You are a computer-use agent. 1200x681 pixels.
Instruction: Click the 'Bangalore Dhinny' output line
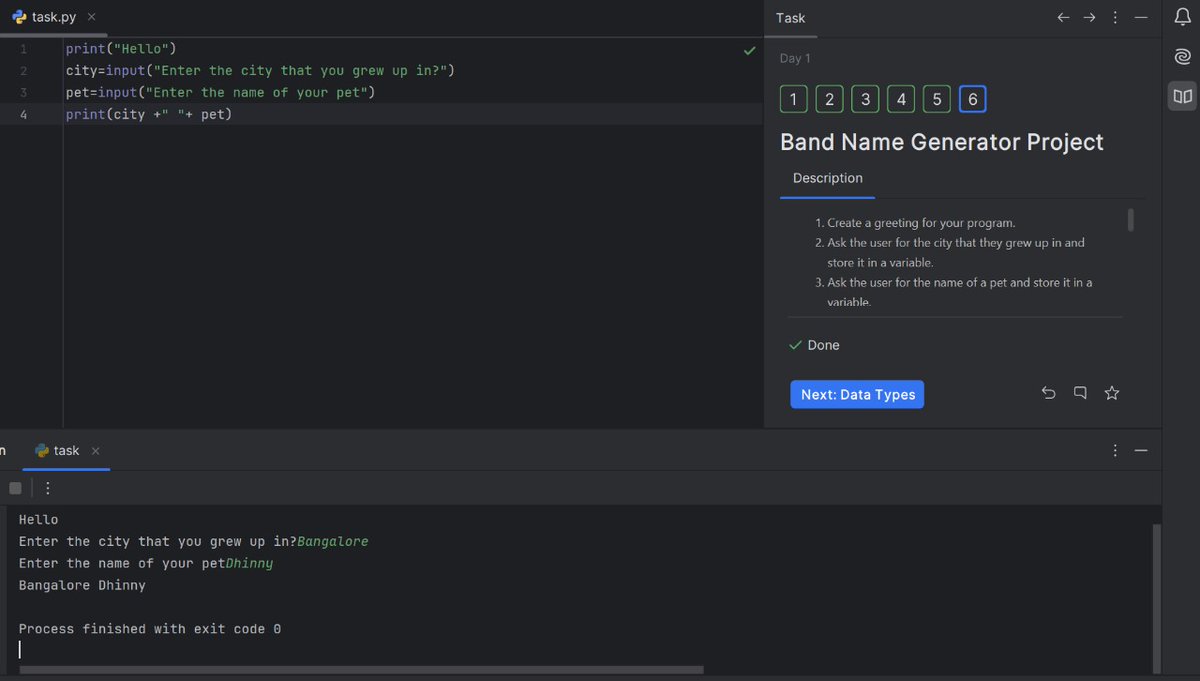point(82,585)
